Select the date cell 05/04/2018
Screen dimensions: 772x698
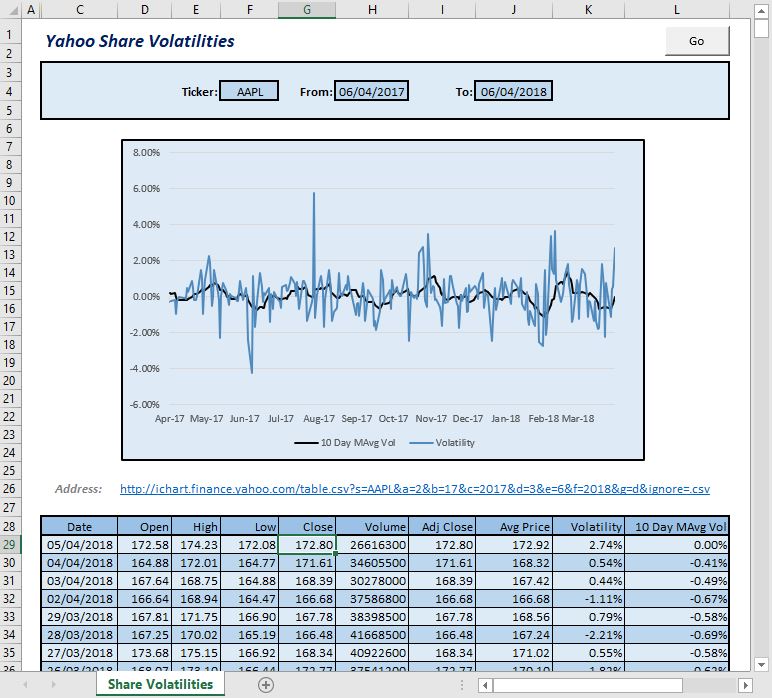click(x=79, y=545)
